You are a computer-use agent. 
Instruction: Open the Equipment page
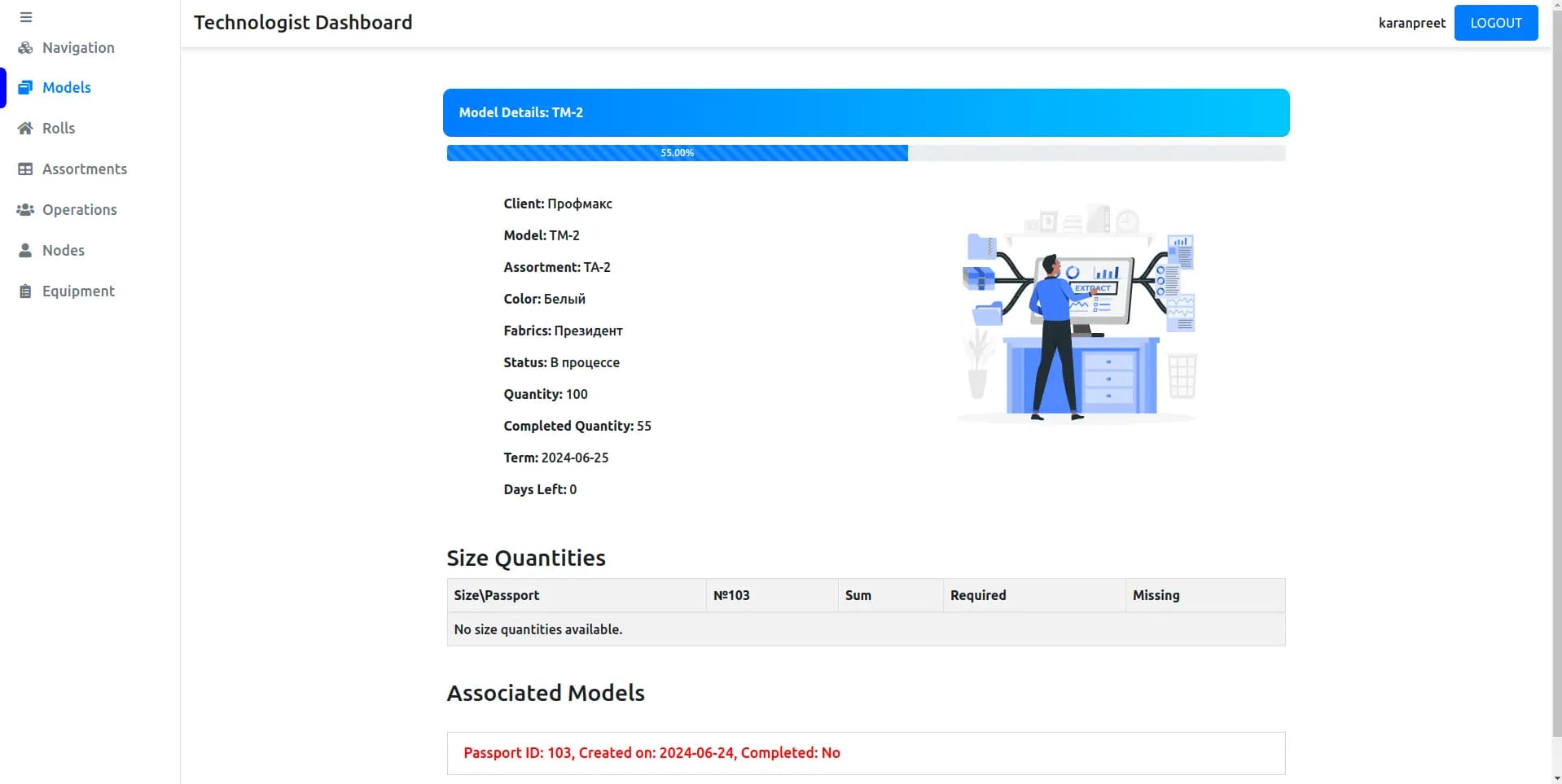point(78,291)
